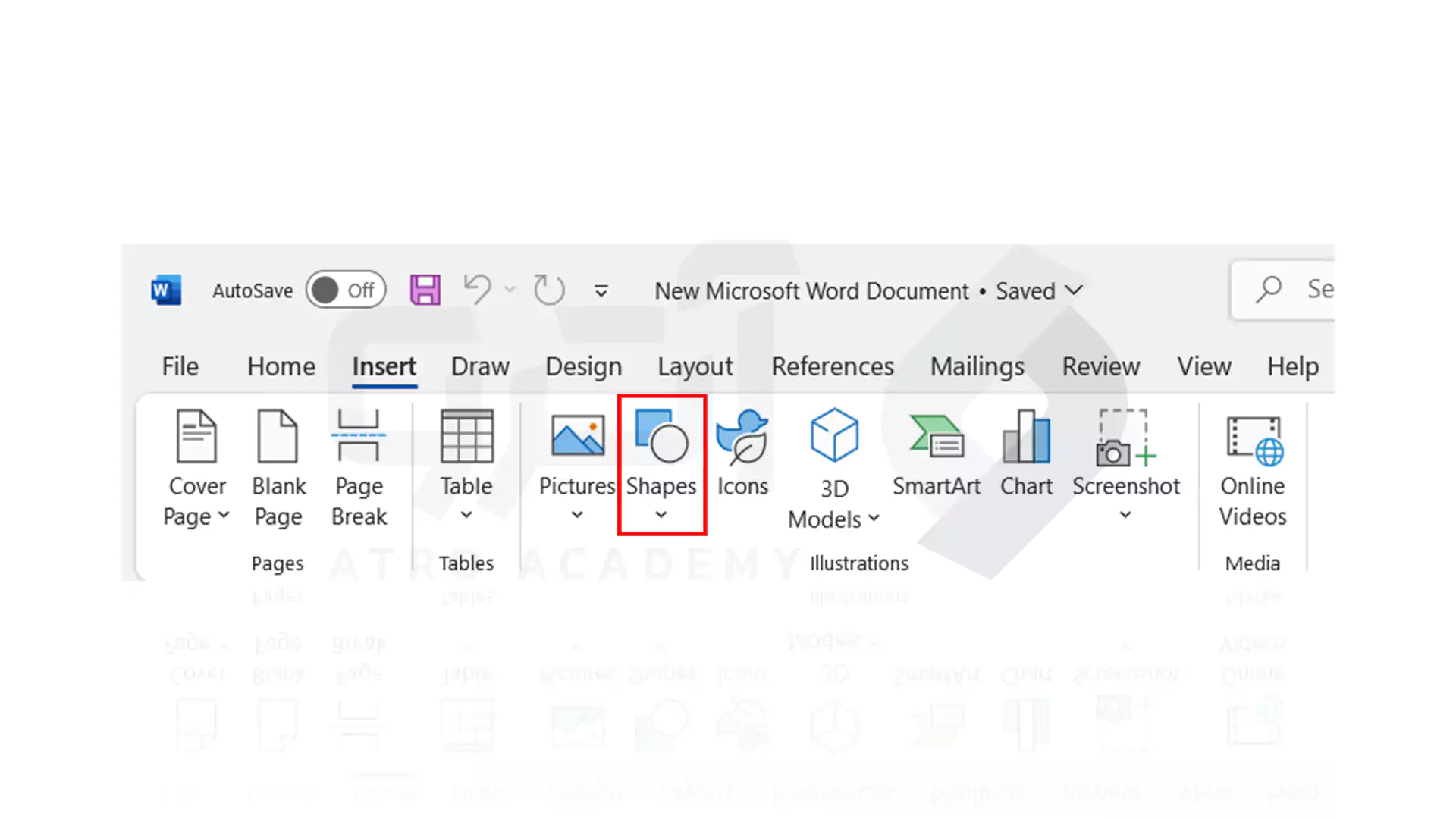The width and height of the screenshot is (1456, 819).
Task: Select the Insert tab
Action: click(384, 367)
